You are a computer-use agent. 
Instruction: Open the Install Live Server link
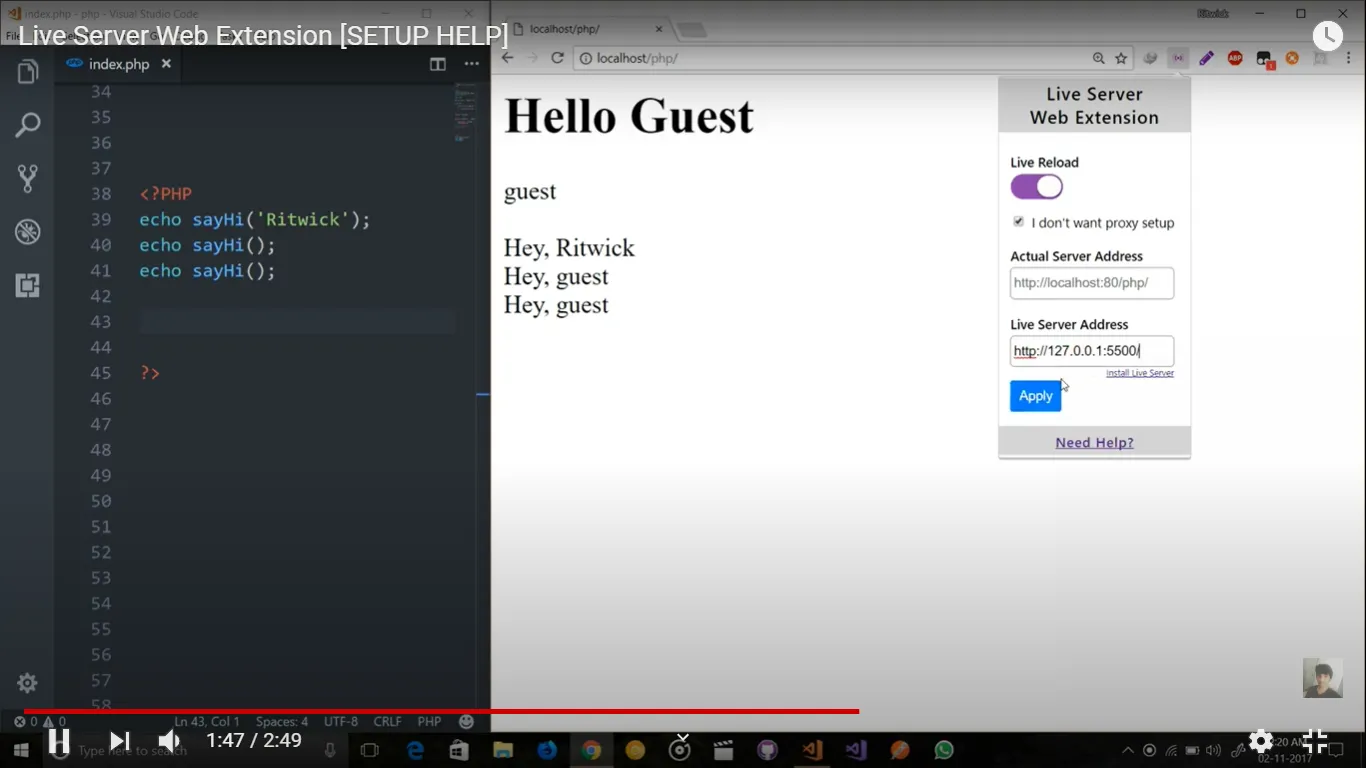(x=1140, y=373)
